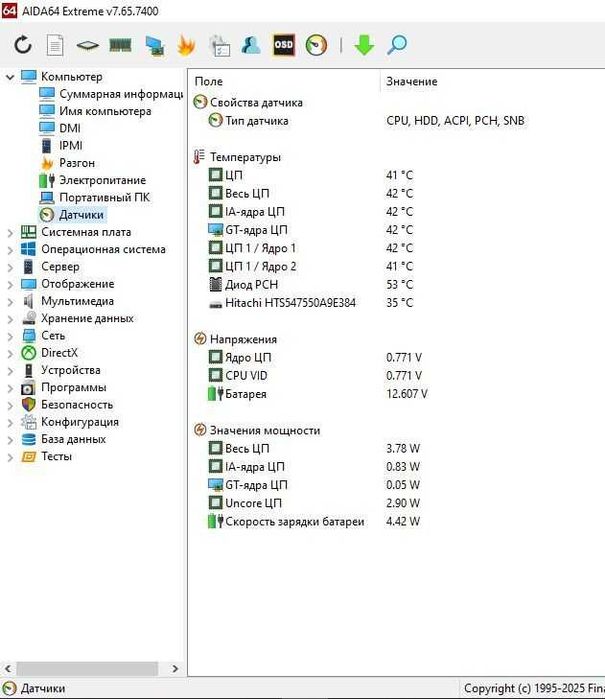Expand the DirectX node
The height and width of the screenshot is (699, 605).
click(10, 354)
